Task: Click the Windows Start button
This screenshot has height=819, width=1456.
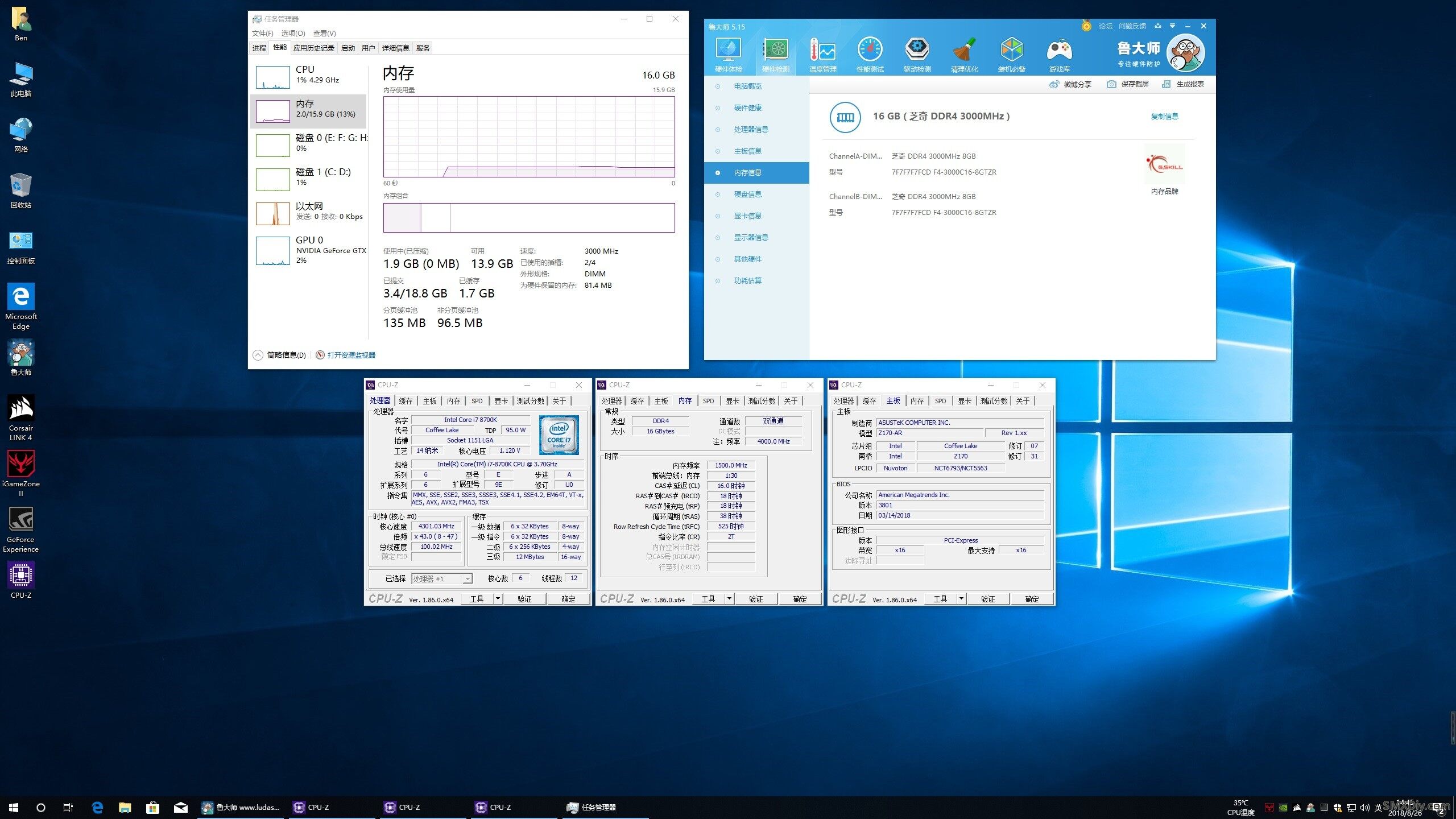Action: 14,807
